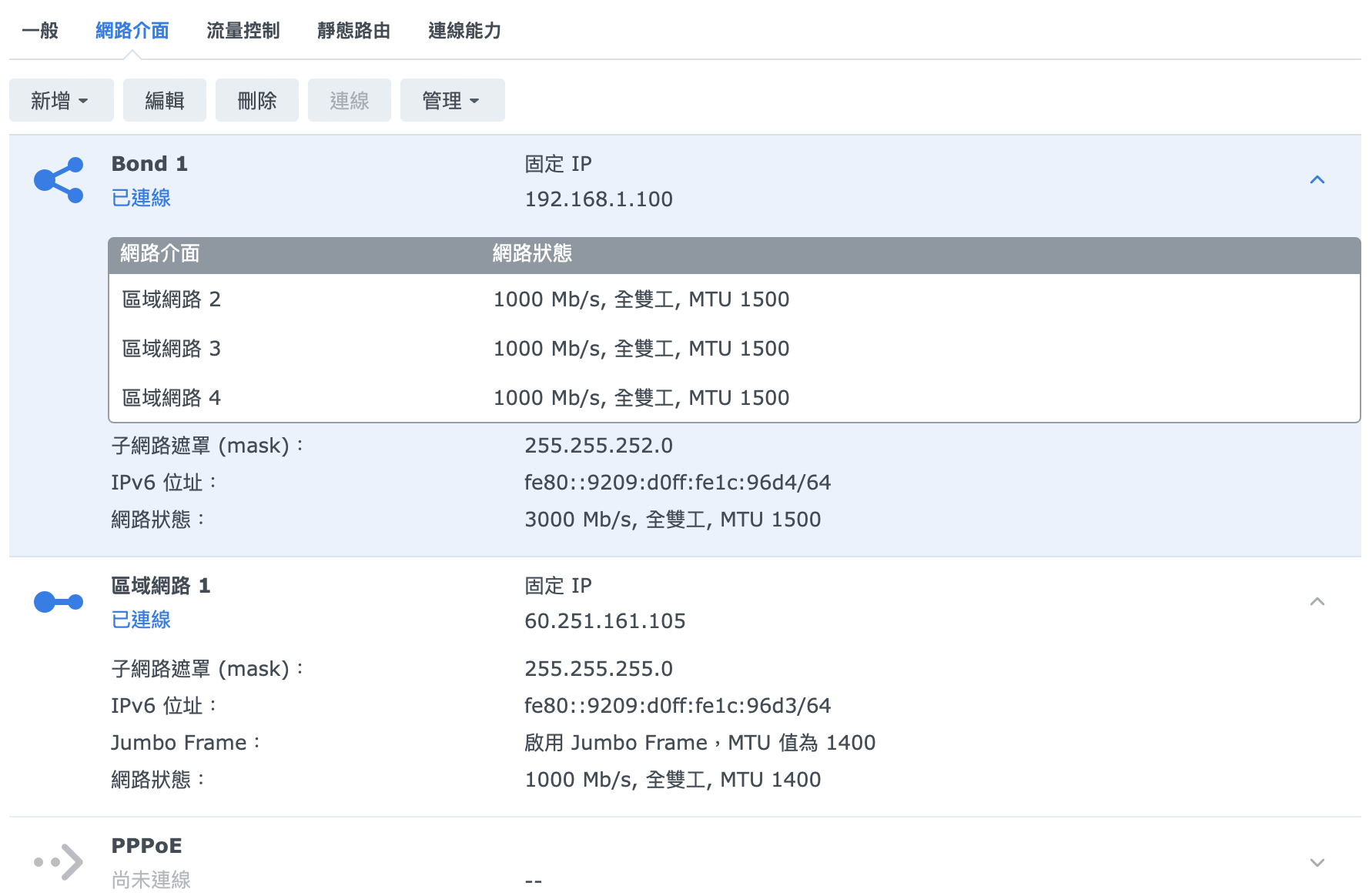Open the 靜態路由 tab
Image resolution: width=1369 pixels, height=896 pixels.
point(354,31)
